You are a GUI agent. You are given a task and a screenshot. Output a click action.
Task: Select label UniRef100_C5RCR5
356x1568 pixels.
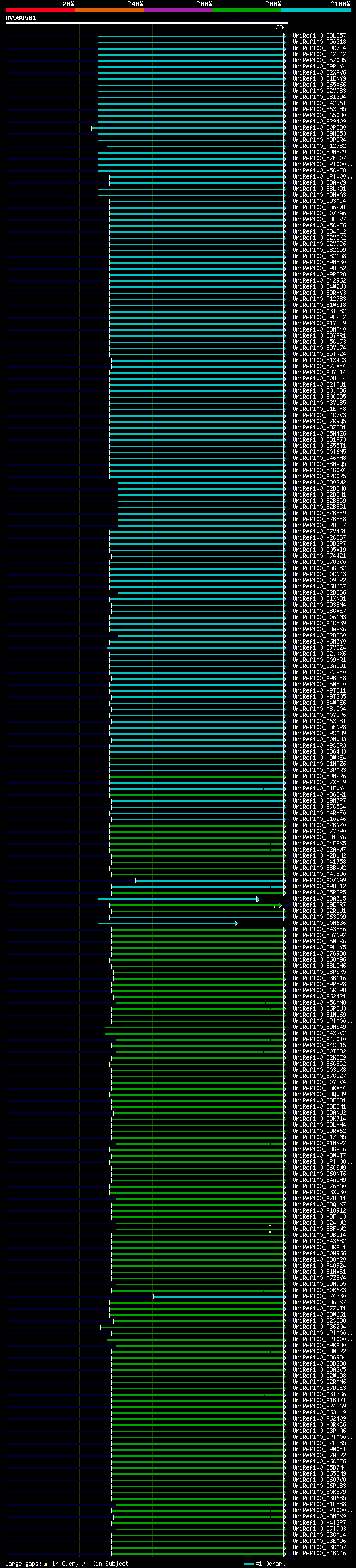point(319,893)
